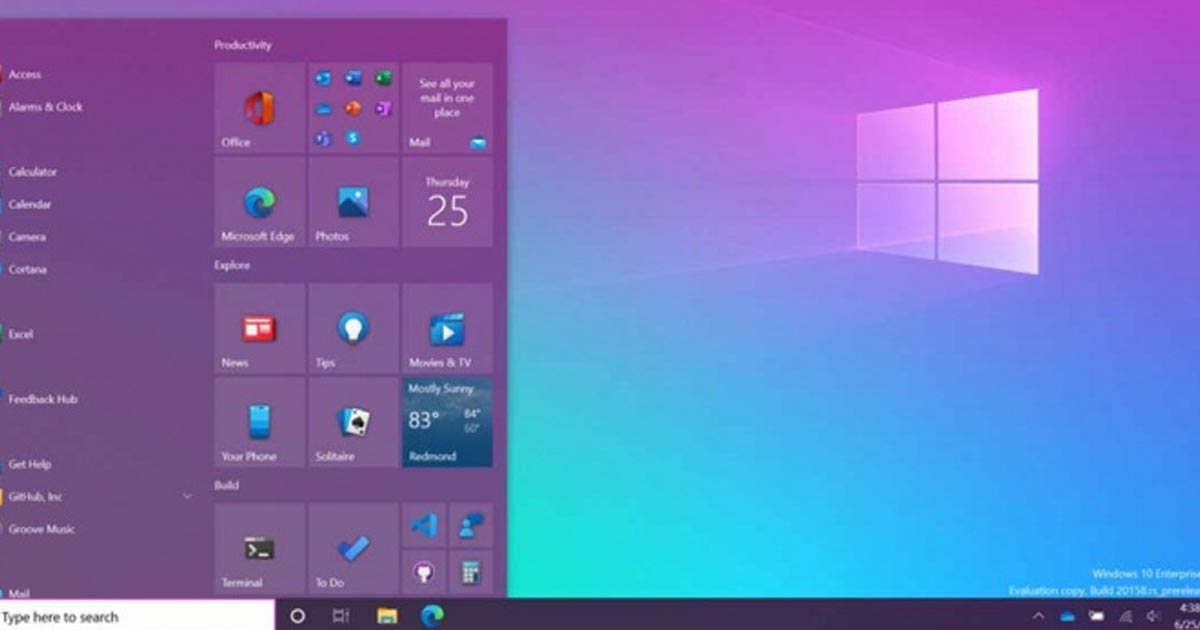The image size is (1200, 630).
Task: Open the Mail tile
Action: coord(447,108)
